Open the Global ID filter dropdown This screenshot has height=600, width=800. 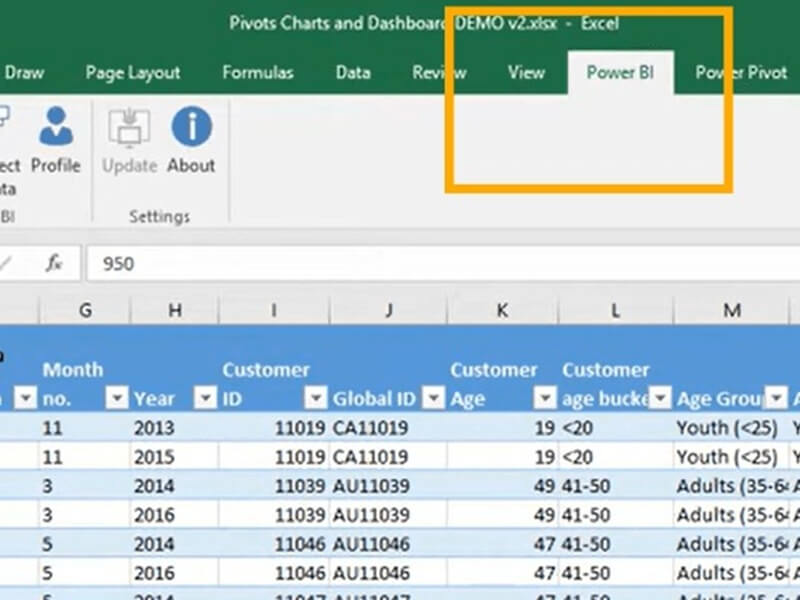point(433,397)
